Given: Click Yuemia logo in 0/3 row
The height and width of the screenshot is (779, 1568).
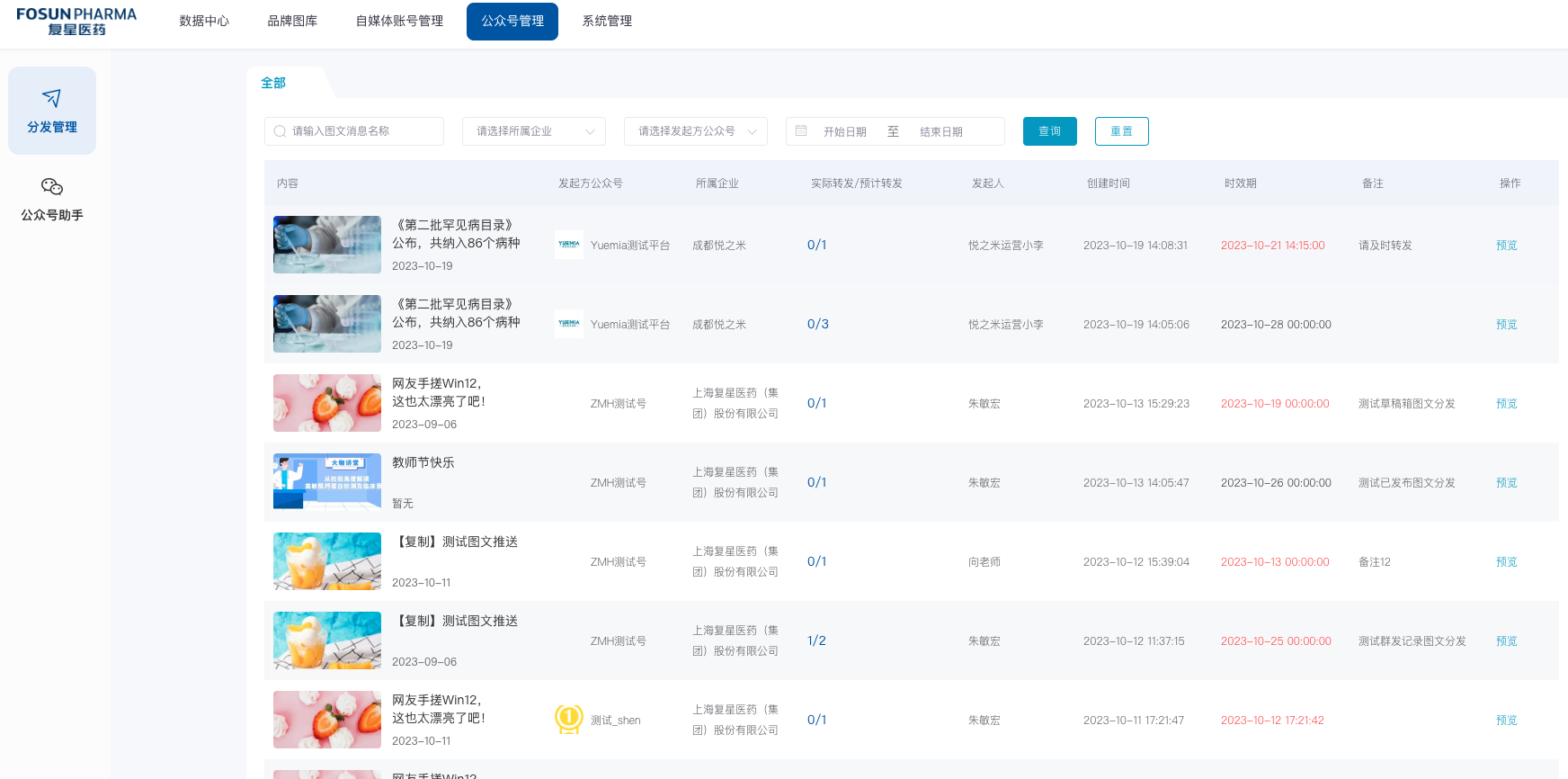Looking at the screenshot, I should (x=569, y=324).
